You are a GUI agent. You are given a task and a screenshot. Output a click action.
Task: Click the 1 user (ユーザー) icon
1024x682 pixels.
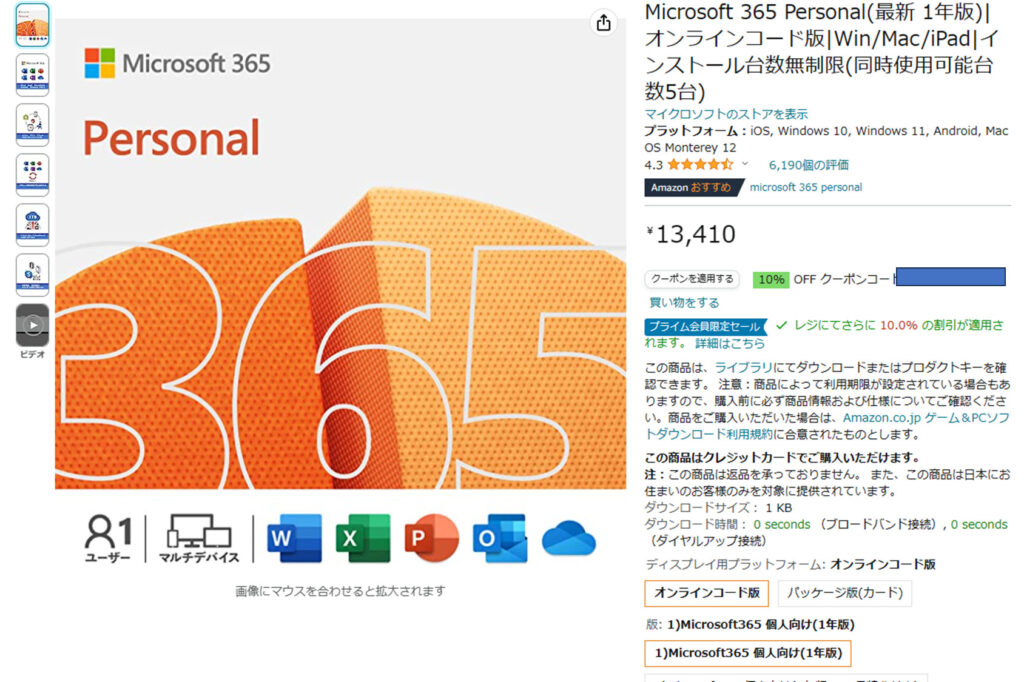tap(108, 539)
